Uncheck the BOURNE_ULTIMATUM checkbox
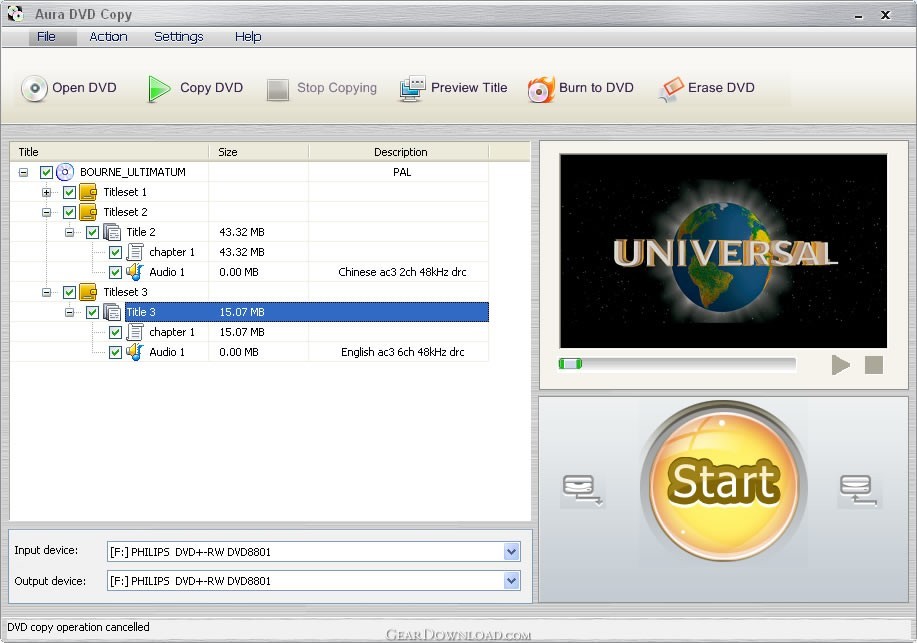This screenshot has height=643, width=917. (46, 172)
